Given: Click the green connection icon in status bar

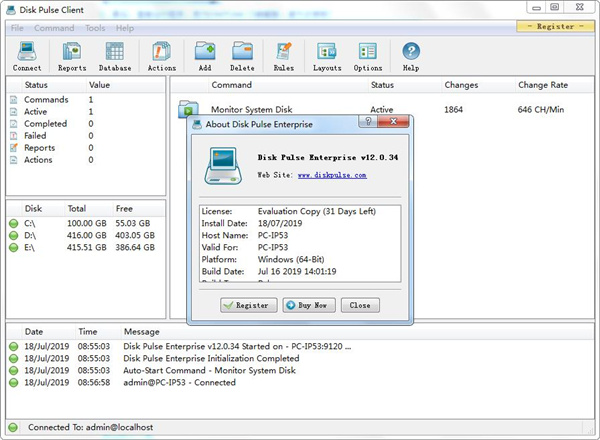Looking at the screenshot, I should 13,427.
